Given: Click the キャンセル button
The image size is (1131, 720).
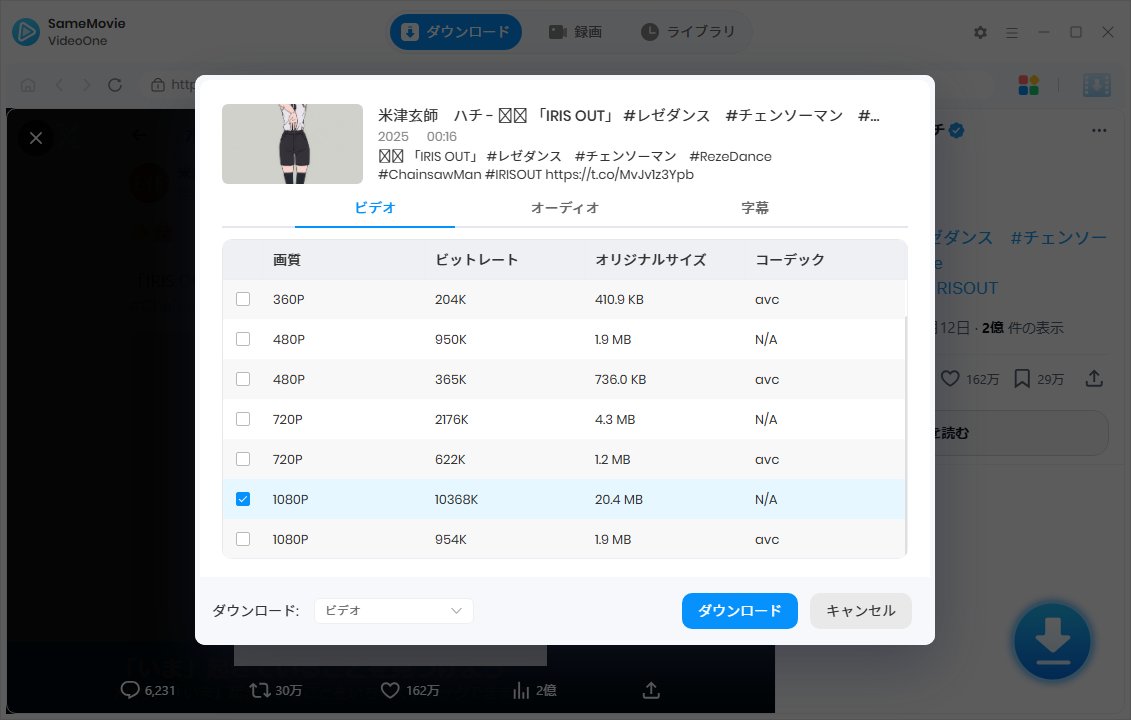Looking at the screenshot, I should pyautogui.click(x=861, y=610).
